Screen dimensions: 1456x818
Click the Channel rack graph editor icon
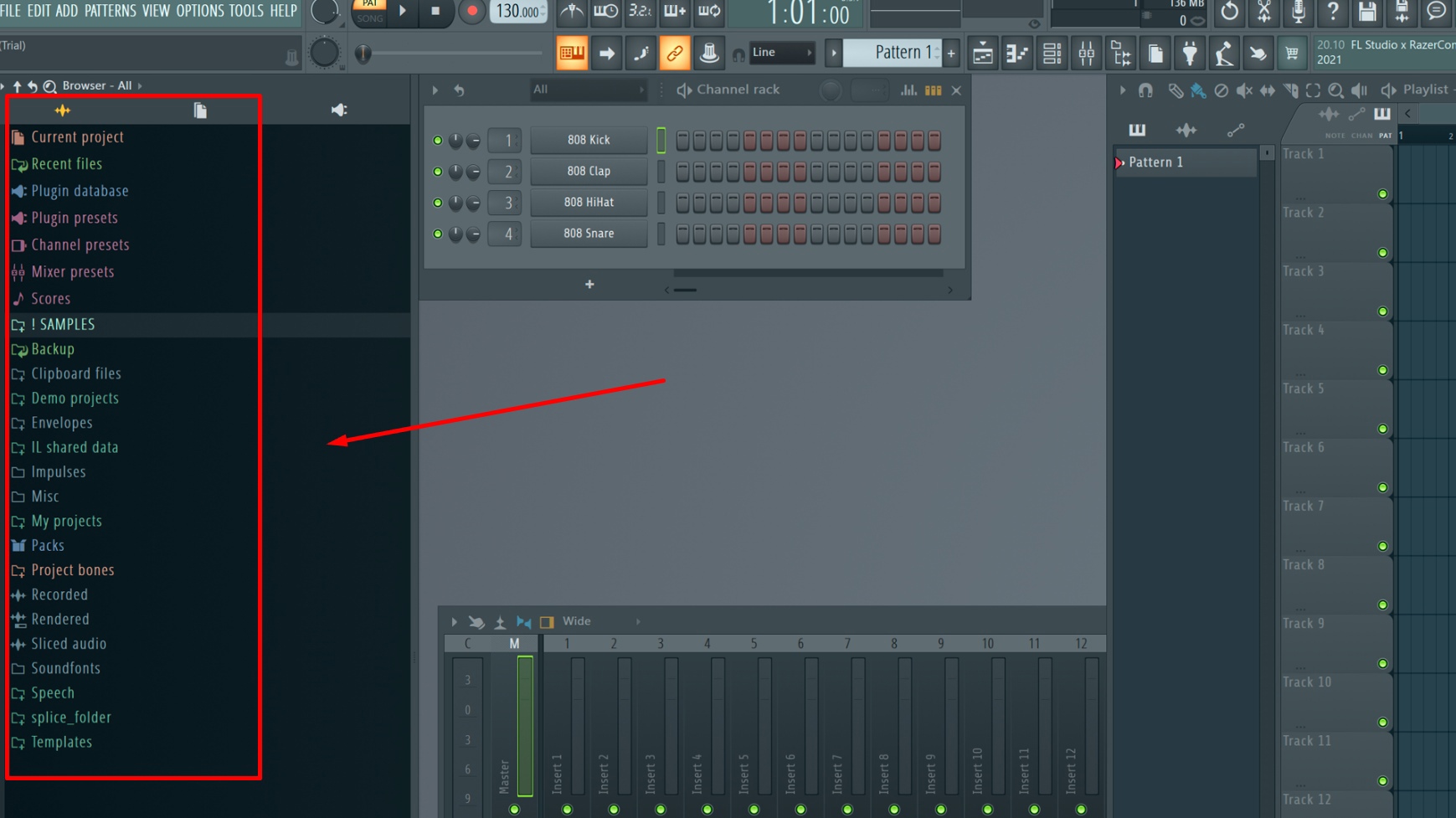pos(908,90)
